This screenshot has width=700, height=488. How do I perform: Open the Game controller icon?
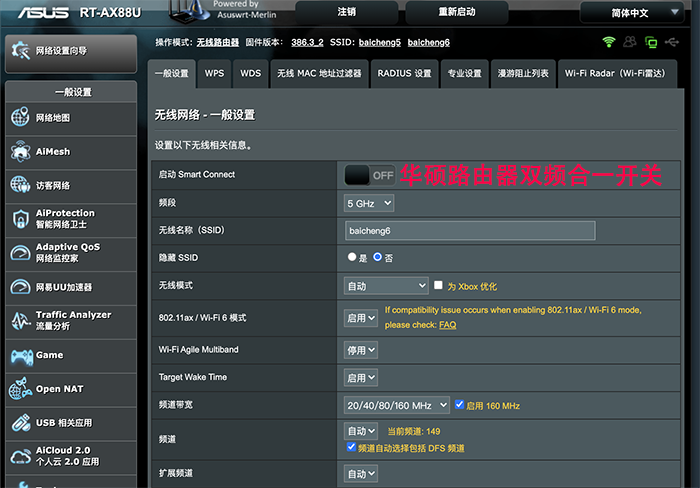pyautogui.click(x=22, y=356)
